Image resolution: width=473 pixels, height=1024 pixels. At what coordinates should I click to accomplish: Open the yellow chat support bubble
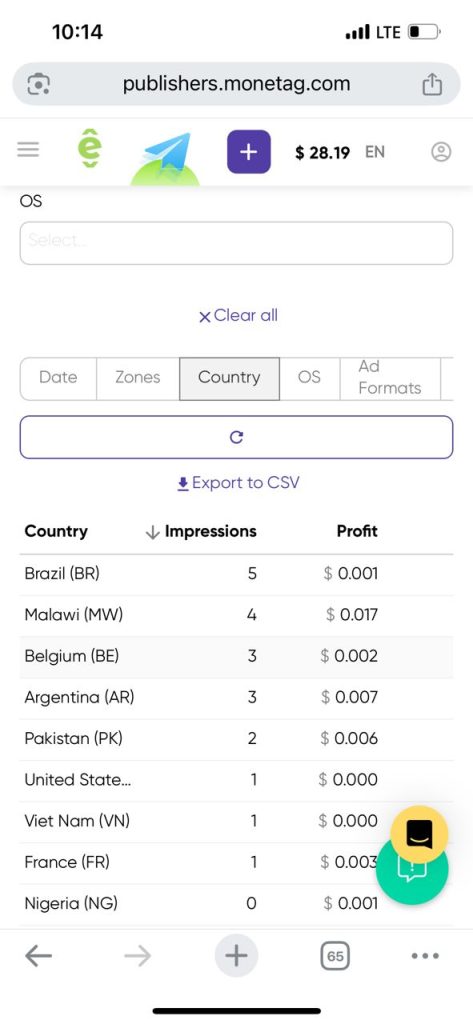click(419, 834)
